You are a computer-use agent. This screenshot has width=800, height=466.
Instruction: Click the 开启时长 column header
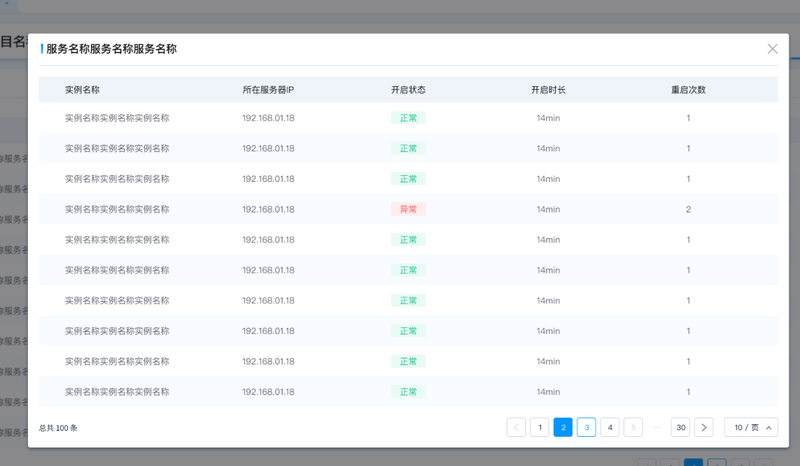[x=548, y=90]
